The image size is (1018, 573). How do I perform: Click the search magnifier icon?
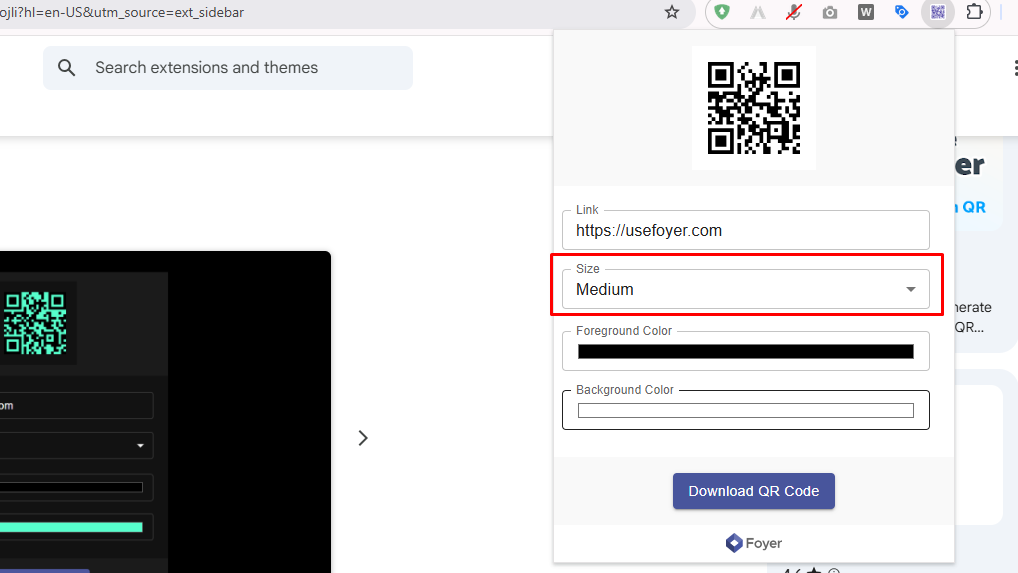[66, 67]
